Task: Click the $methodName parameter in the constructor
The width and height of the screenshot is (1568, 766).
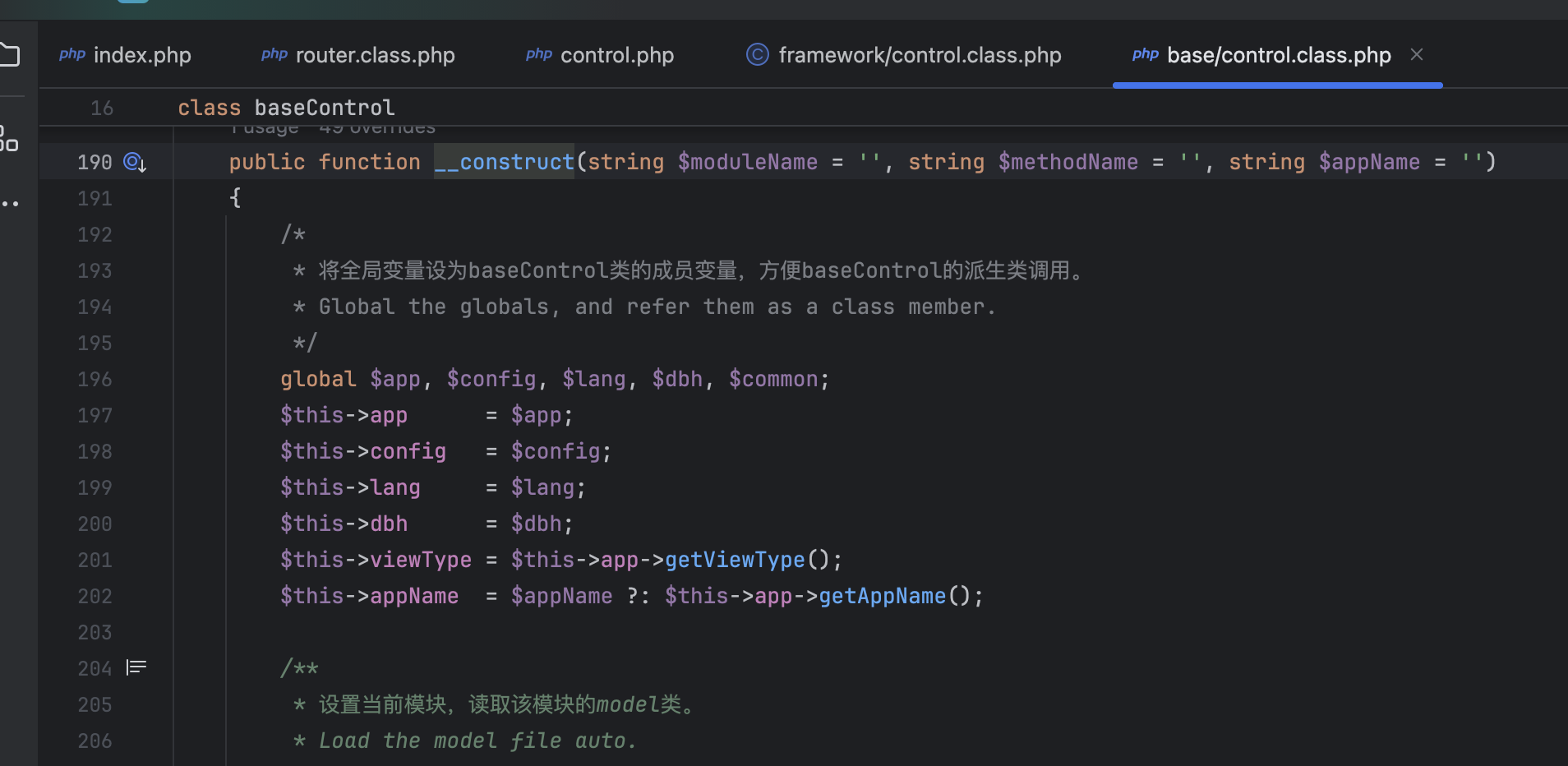Action: (1068, 162)
